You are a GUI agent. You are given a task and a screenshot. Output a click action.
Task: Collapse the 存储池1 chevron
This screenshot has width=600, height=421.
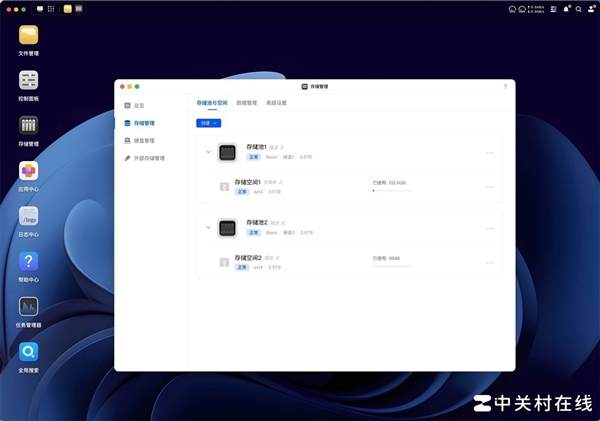click(x=208, y=152)
